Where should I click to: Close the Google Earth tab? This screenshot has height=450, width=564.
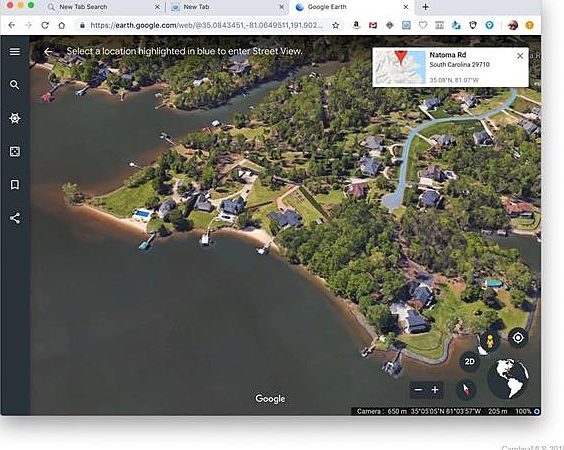(406, 7)
